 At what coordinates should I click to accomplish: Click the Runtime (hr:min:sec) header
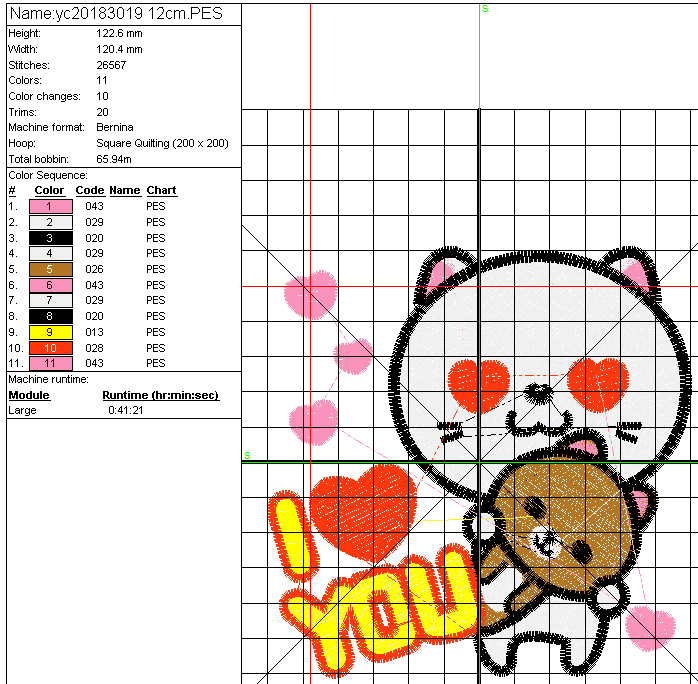(161, 395)
